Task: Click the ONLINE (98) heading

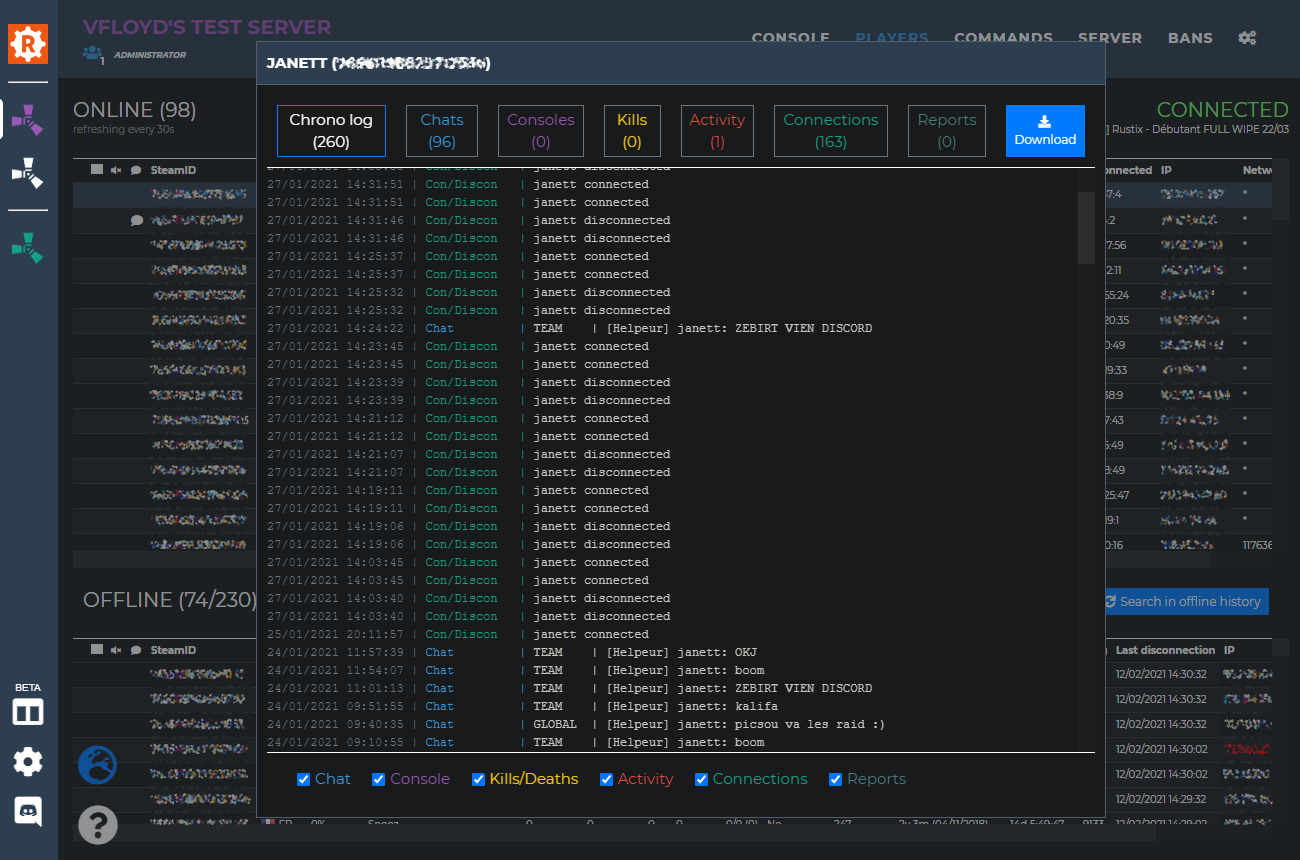Action: [x=135, y=109]
